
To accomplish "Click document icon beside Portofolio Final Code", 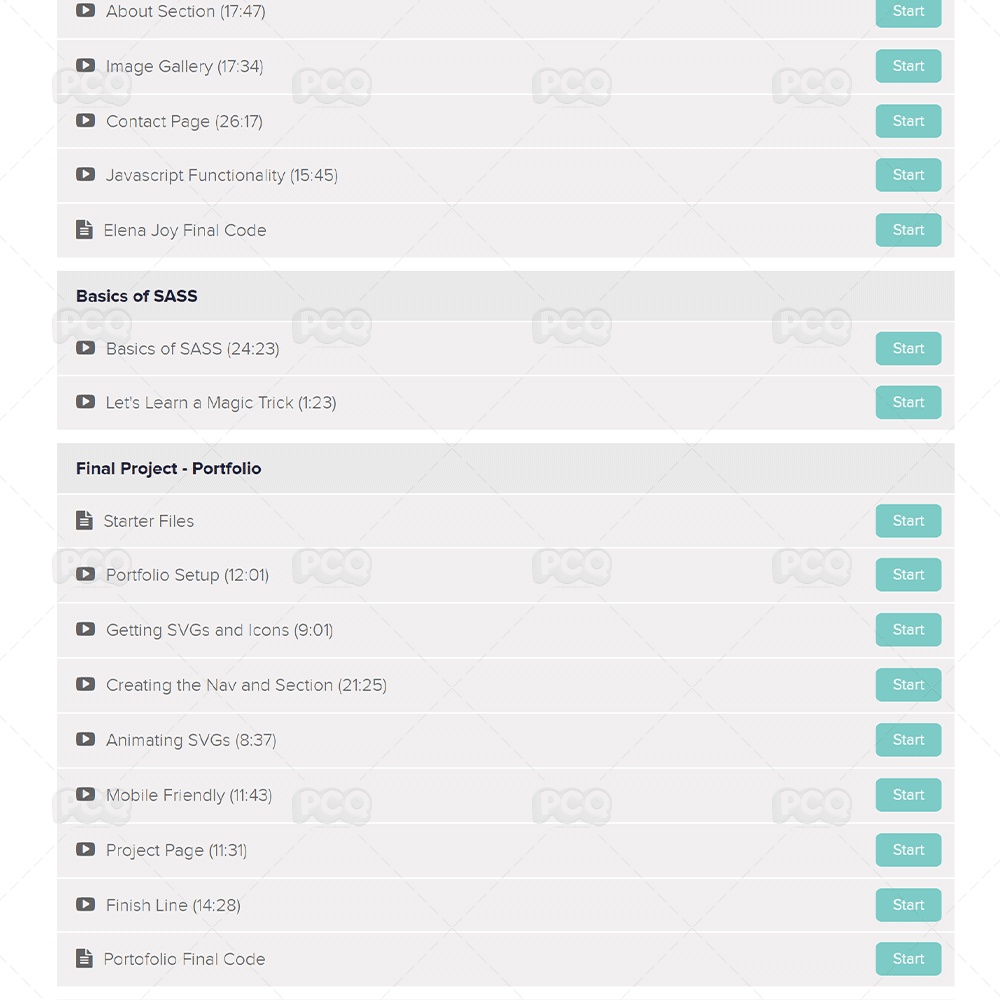I will coord(85,958).
